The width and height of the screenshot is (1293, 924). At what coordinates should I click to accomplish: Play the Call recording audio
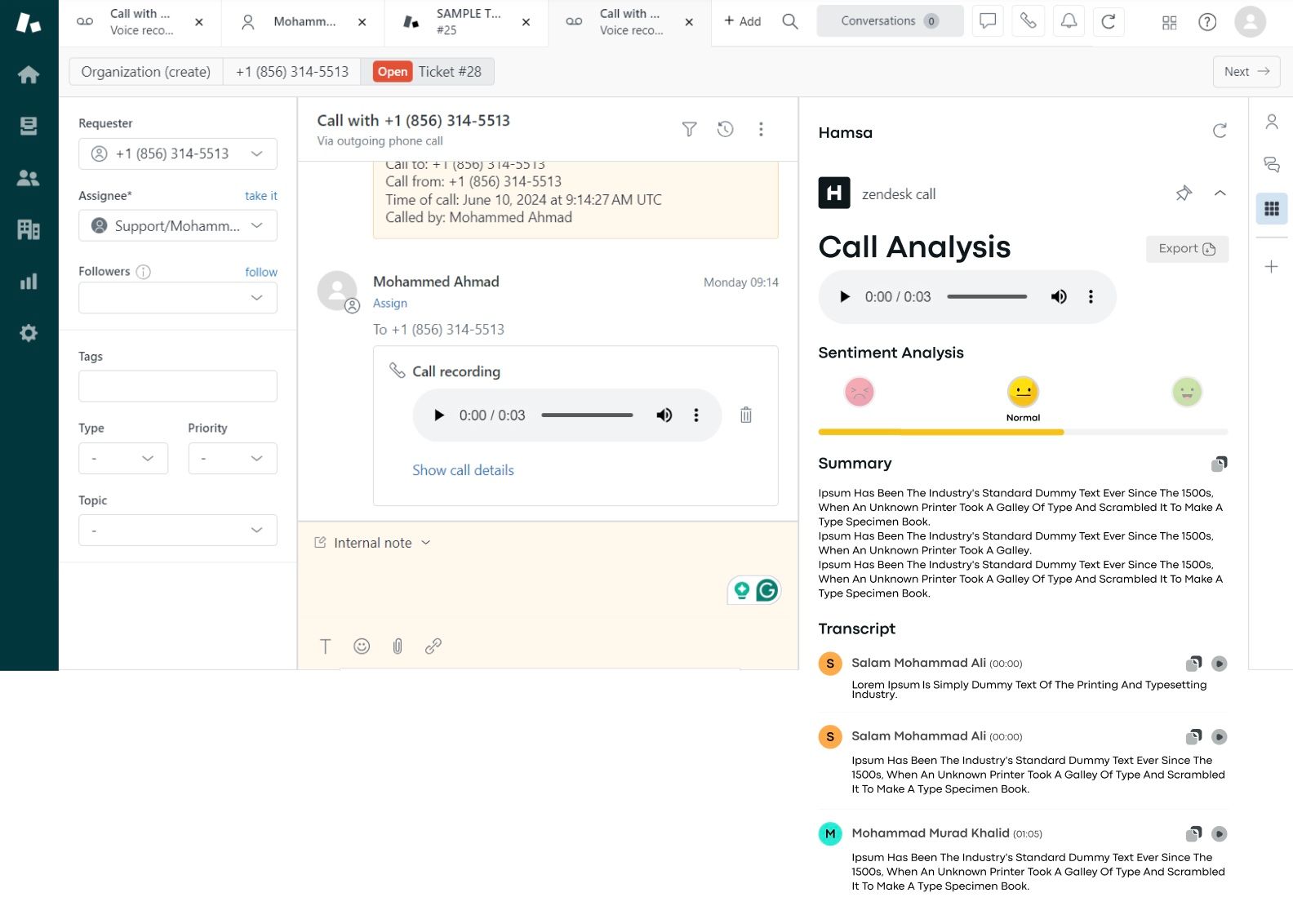click(x=439, y=415)
